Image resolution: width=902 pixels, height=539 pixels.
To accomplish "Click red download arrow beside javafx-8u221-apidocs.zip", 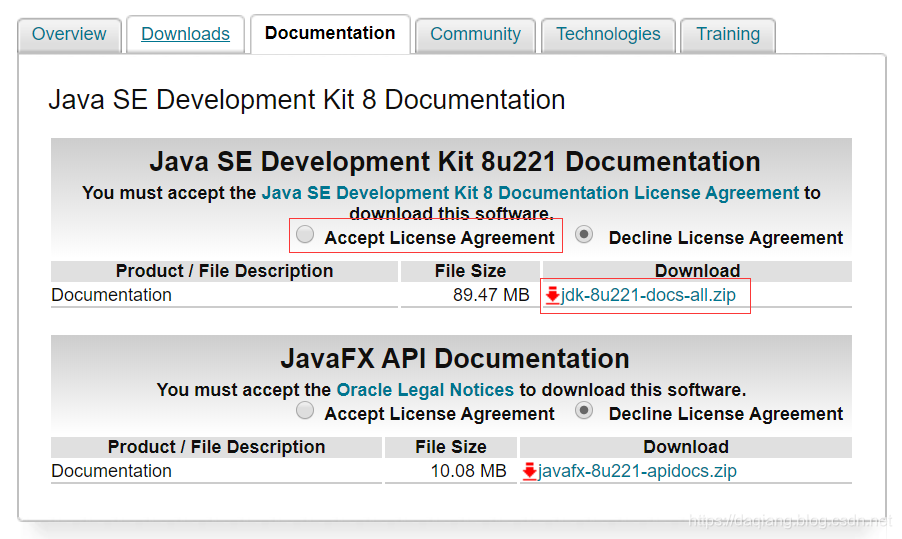I will 529,471.
